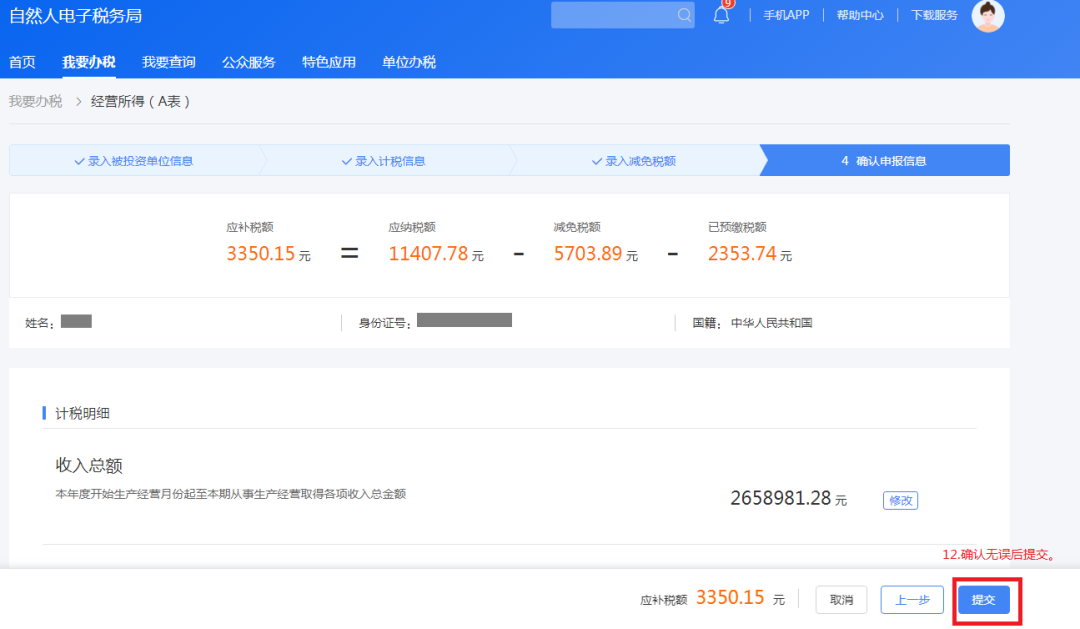
Task: Click 经营所得（A表）breadcrumb text
Action: [x=141, y=102]
